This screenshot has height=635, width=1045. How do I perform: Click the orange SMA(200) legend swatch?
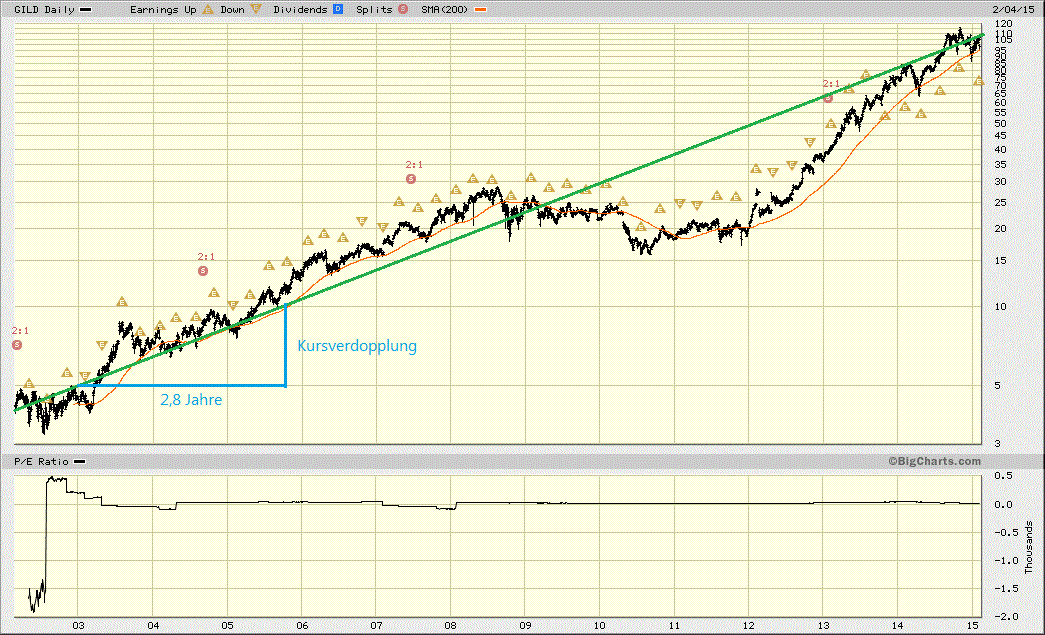click(x=479, y=10)
